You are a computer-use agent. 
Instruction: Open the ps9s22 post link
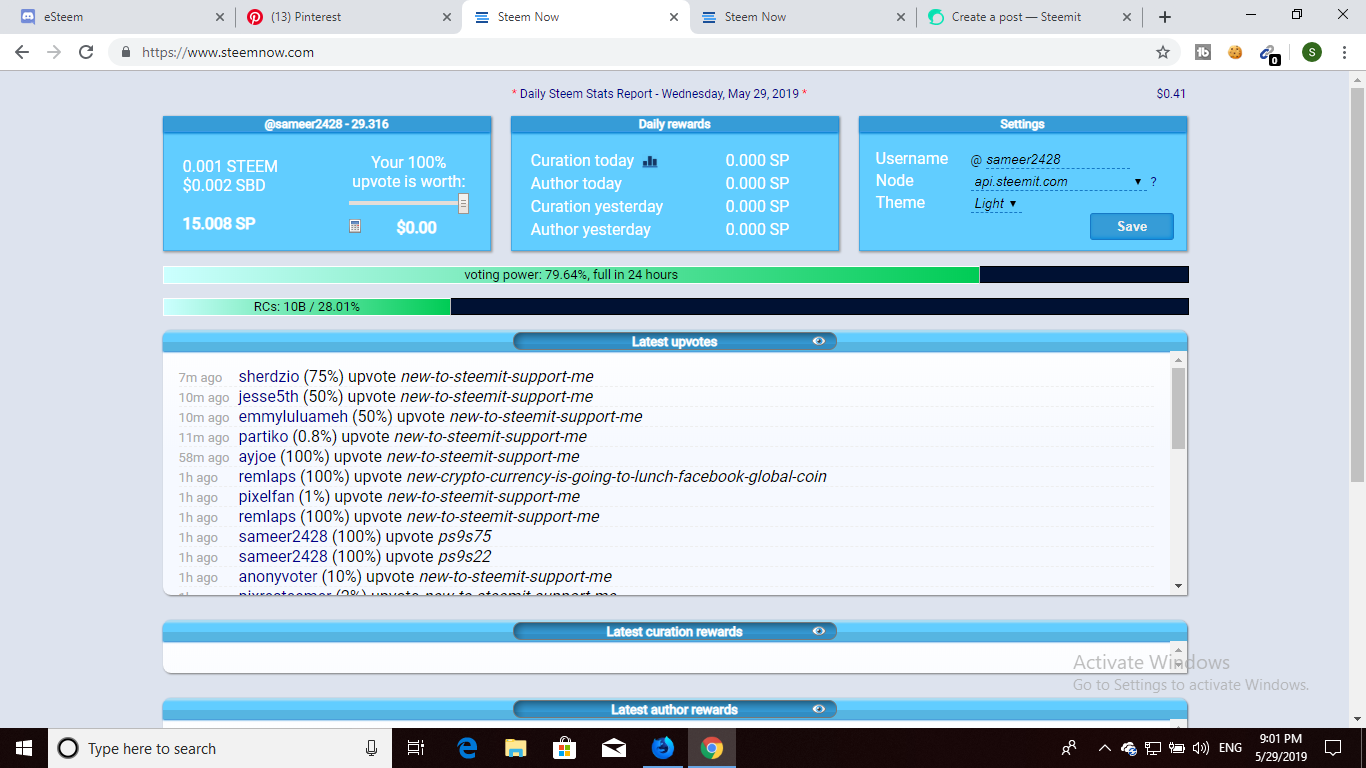point(465,557)
